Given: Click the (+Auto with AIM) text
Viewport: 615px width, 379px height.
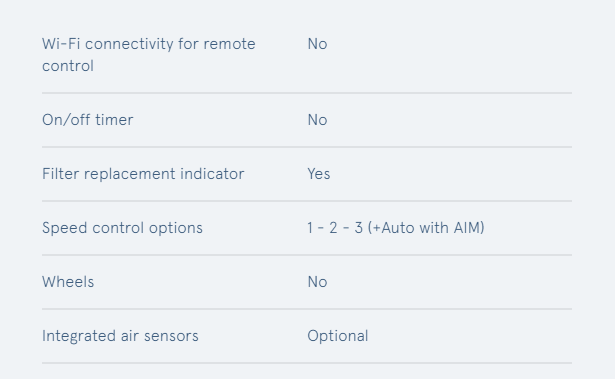Looking at the screenshot, I should click(x=426, y=228).
